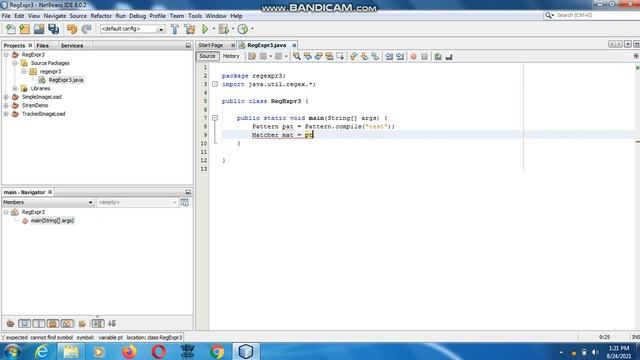Open Google Chrome from the taskbar
Image resolution: width=640 pixels, height=360 pixels.
coord(217,351)
